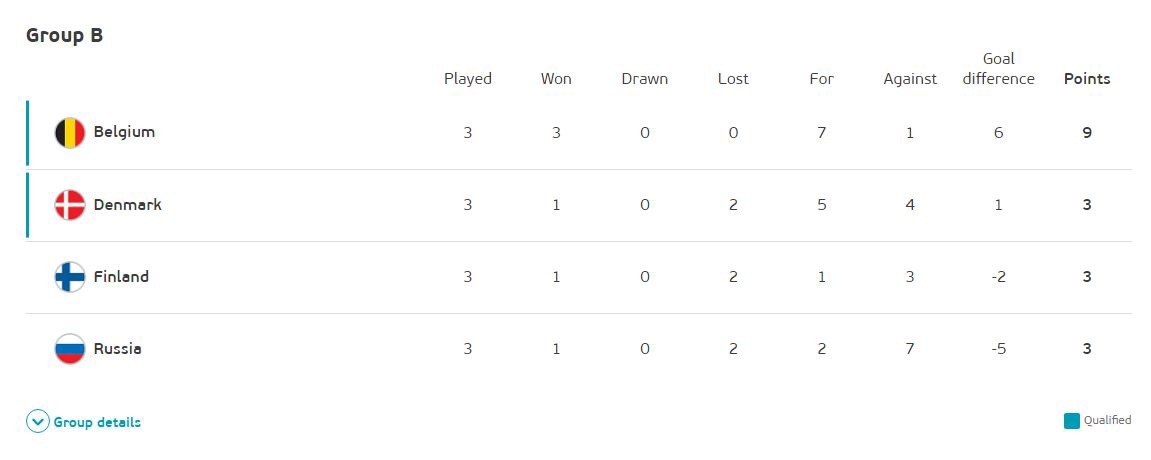Select the Finland team name
Screen dimensions: 1151x460
point(121,277)
